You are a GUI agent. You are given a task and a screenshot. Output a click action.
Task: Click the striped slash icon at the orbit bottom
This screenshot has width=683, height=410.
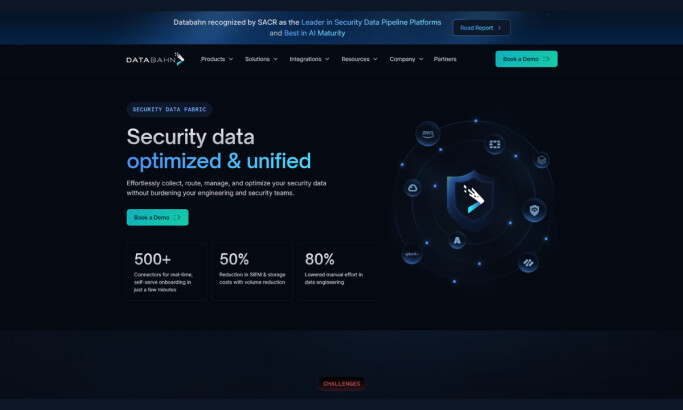528,262
